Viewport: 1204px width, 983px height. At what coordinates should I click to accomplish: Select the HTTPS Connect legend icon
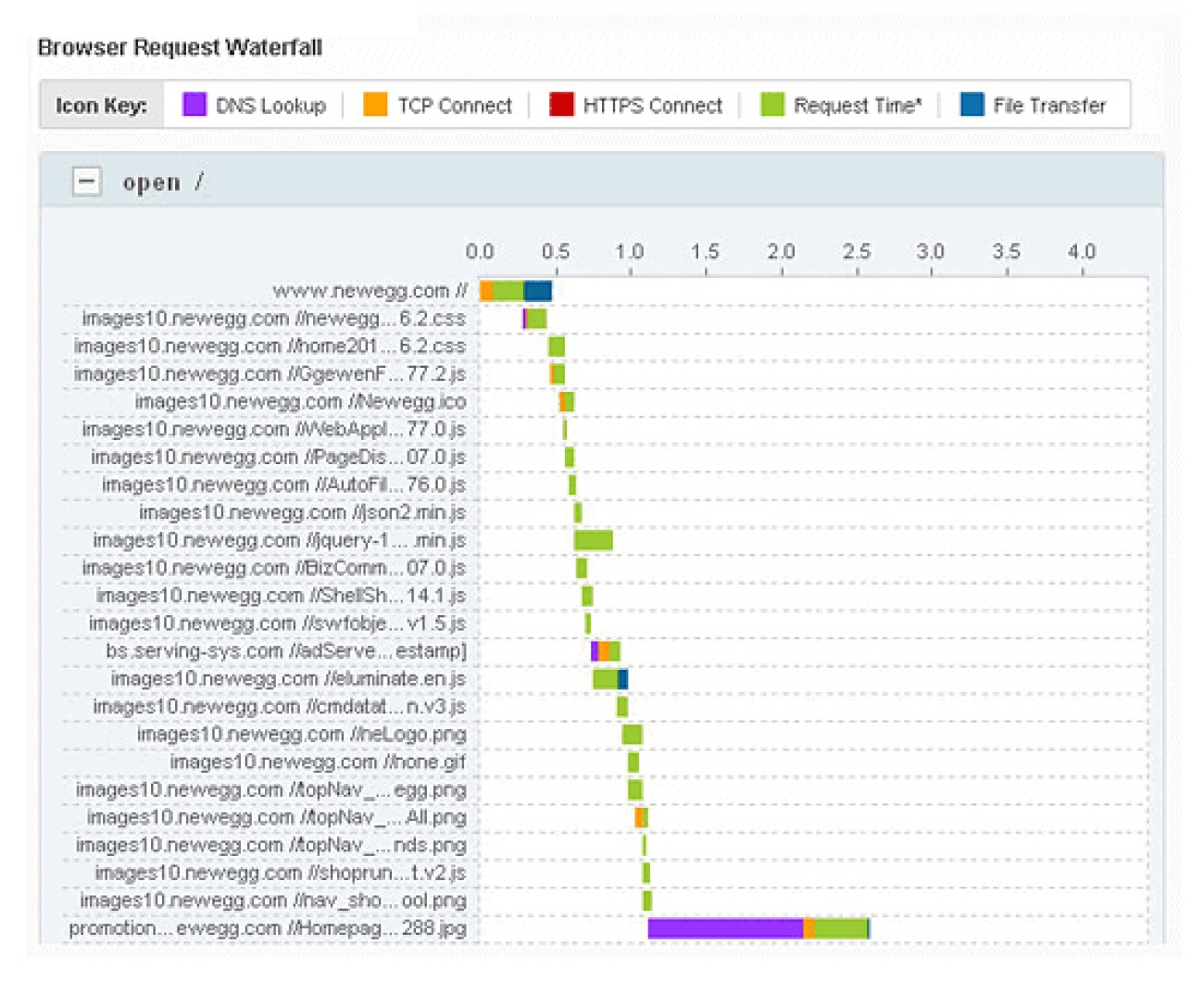coord(560,105)
